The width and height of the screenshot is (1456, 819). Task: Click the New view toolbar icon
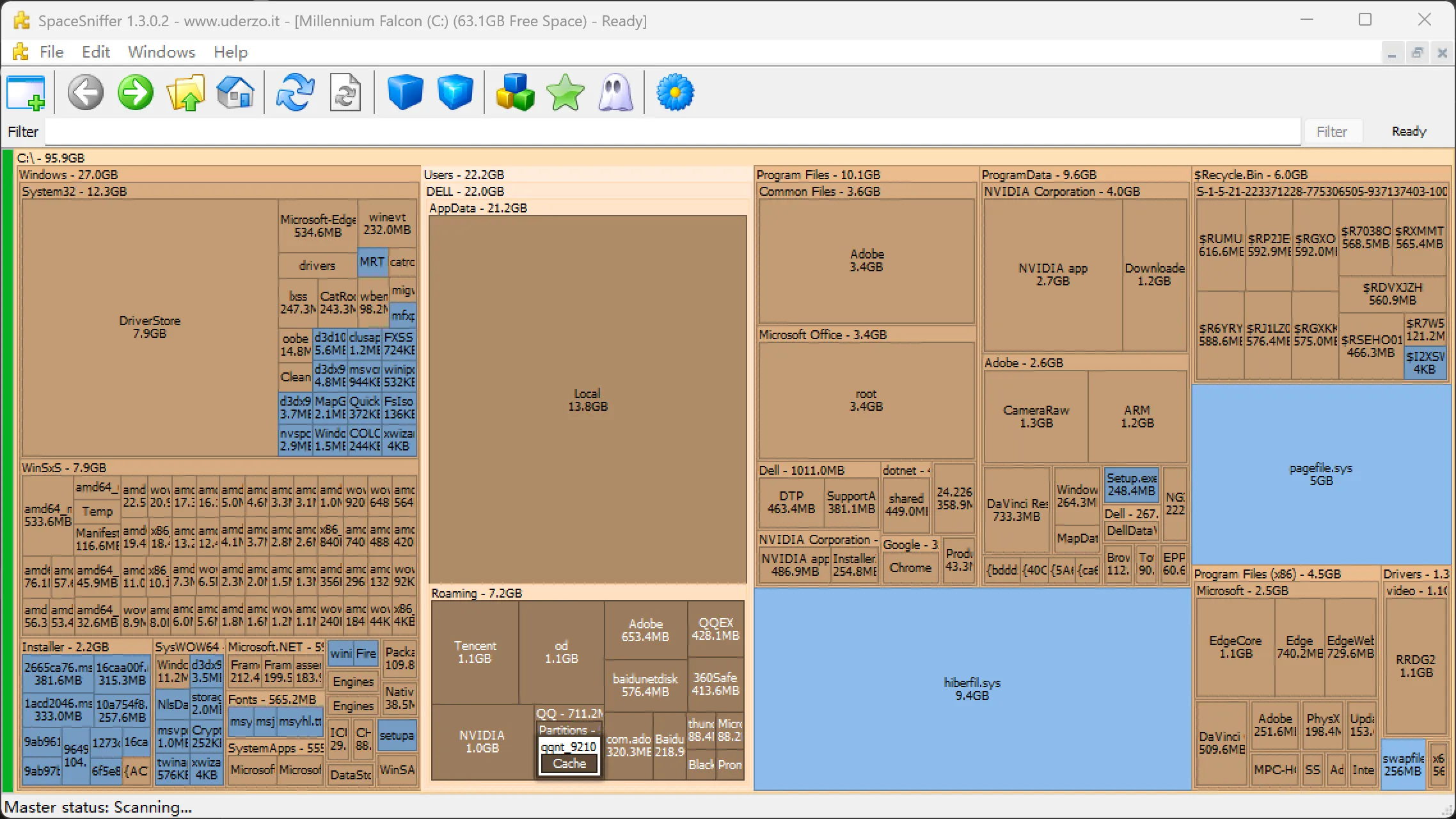click(26, 93)
